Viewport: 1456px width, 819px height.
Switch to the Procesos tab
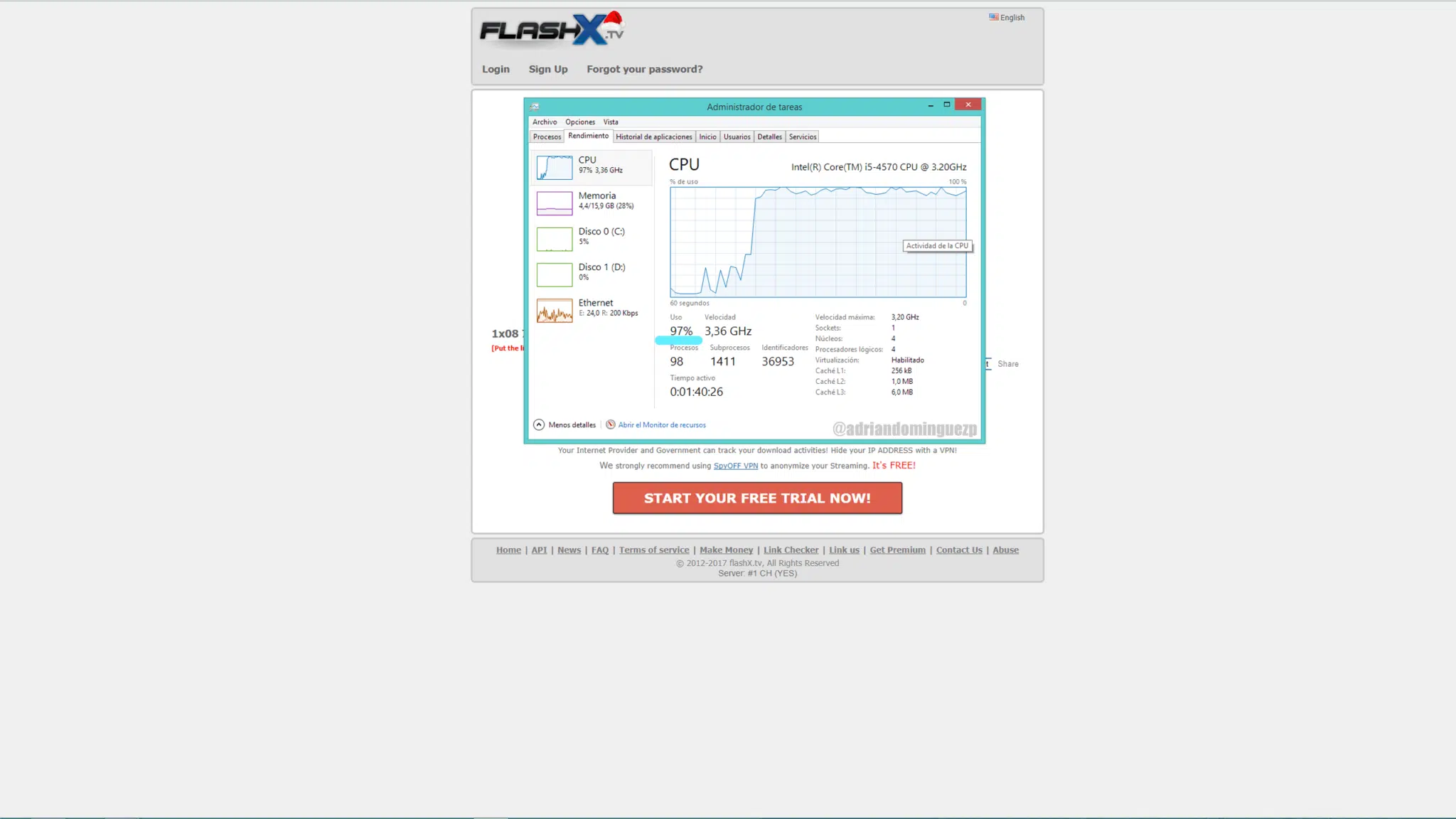(547, 136)
